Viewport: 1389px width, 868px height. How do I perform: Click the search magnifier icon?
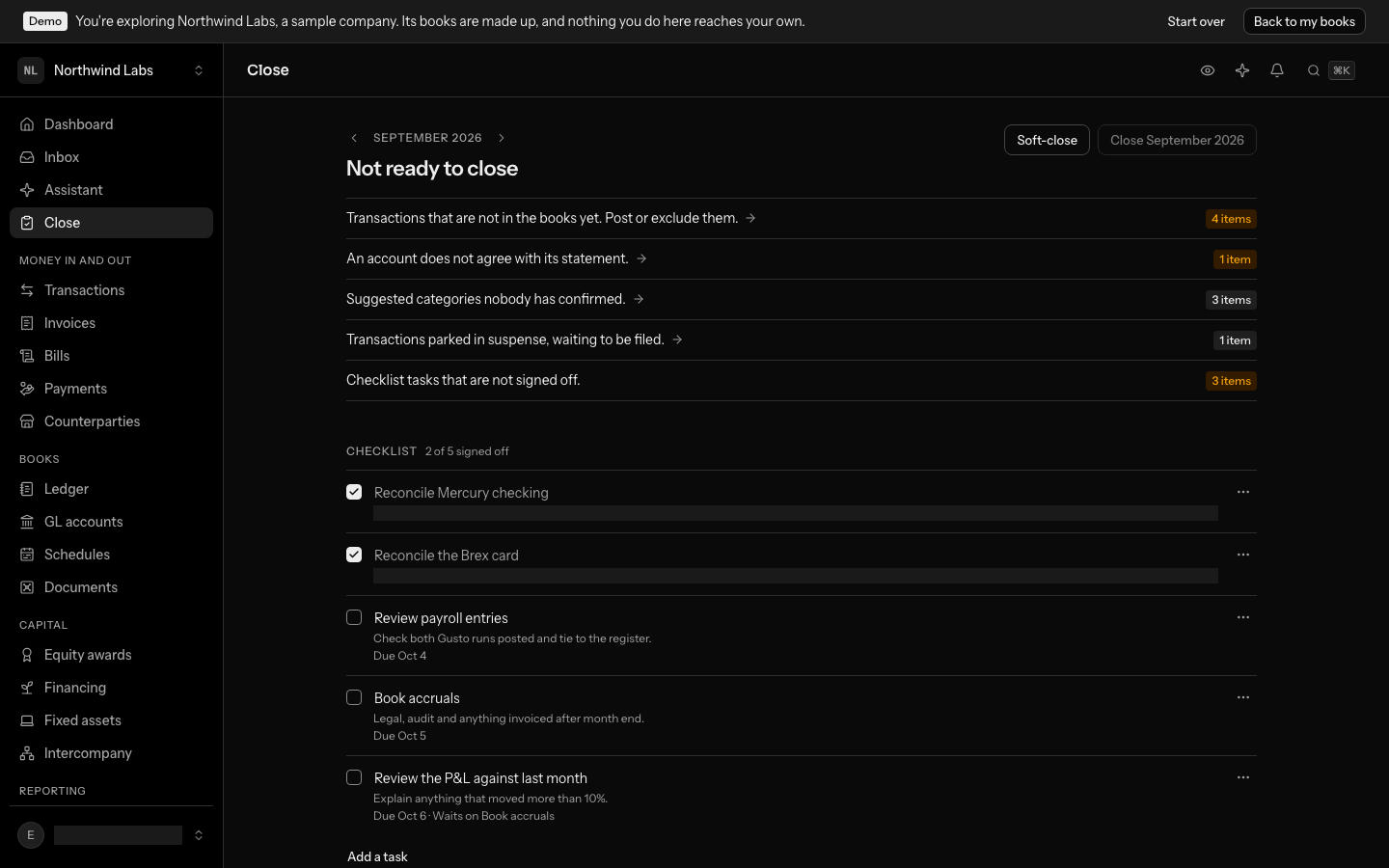click(1314, 70)
